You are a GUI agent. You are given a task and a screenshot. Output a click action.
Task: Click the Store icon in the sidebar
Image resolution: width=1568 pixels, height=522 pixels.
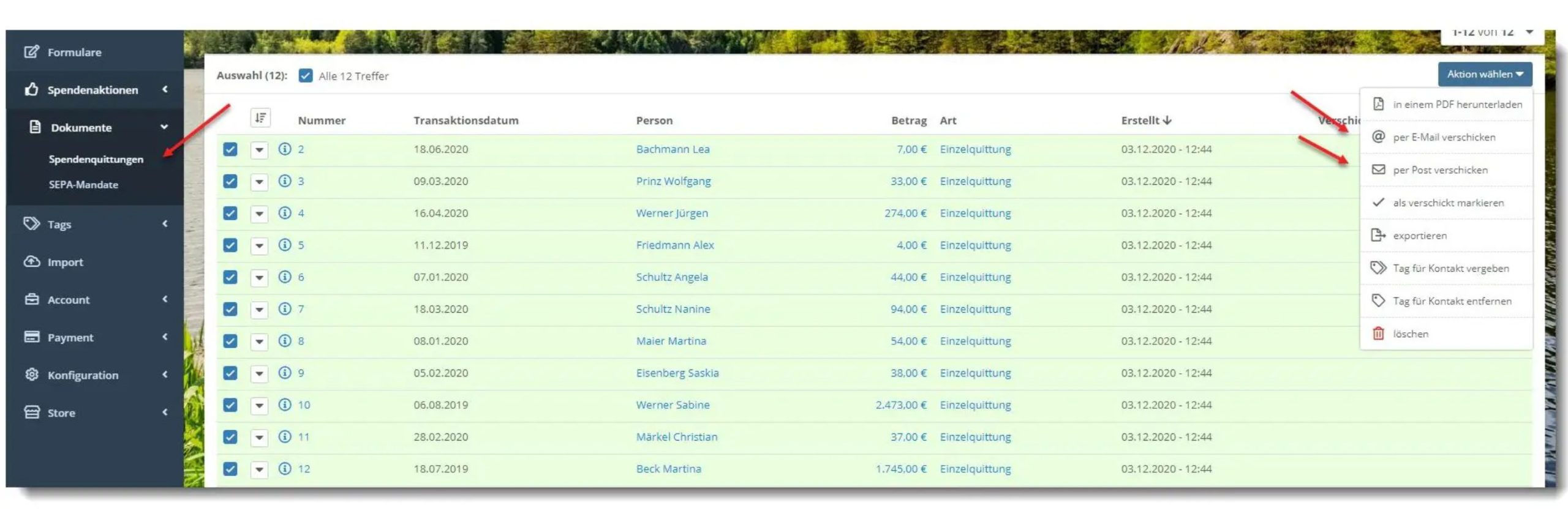pos(32,412)
